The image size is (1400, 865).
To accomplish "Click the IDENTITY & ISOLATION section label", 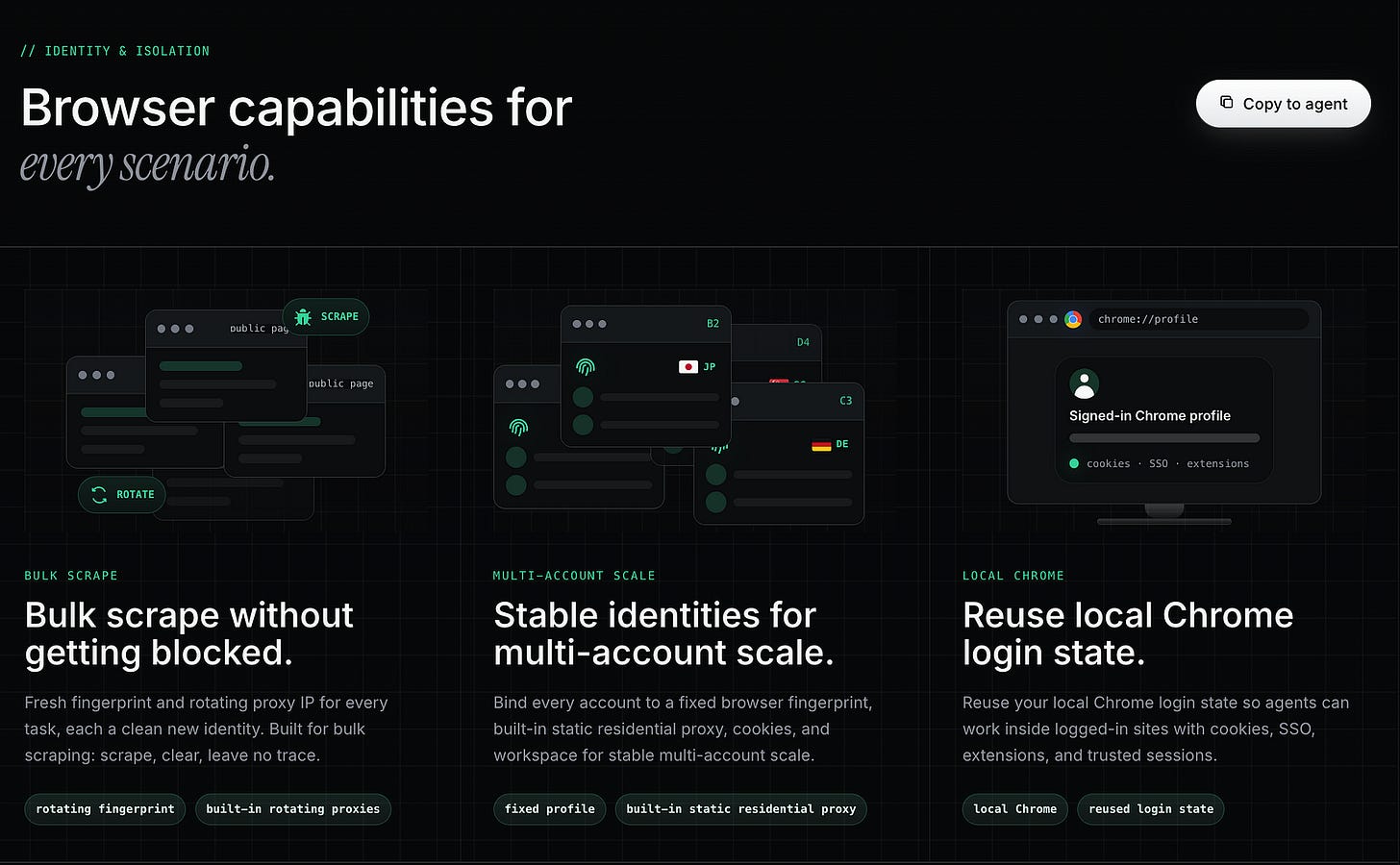I will pyautogui.click(x=115, y=51).
